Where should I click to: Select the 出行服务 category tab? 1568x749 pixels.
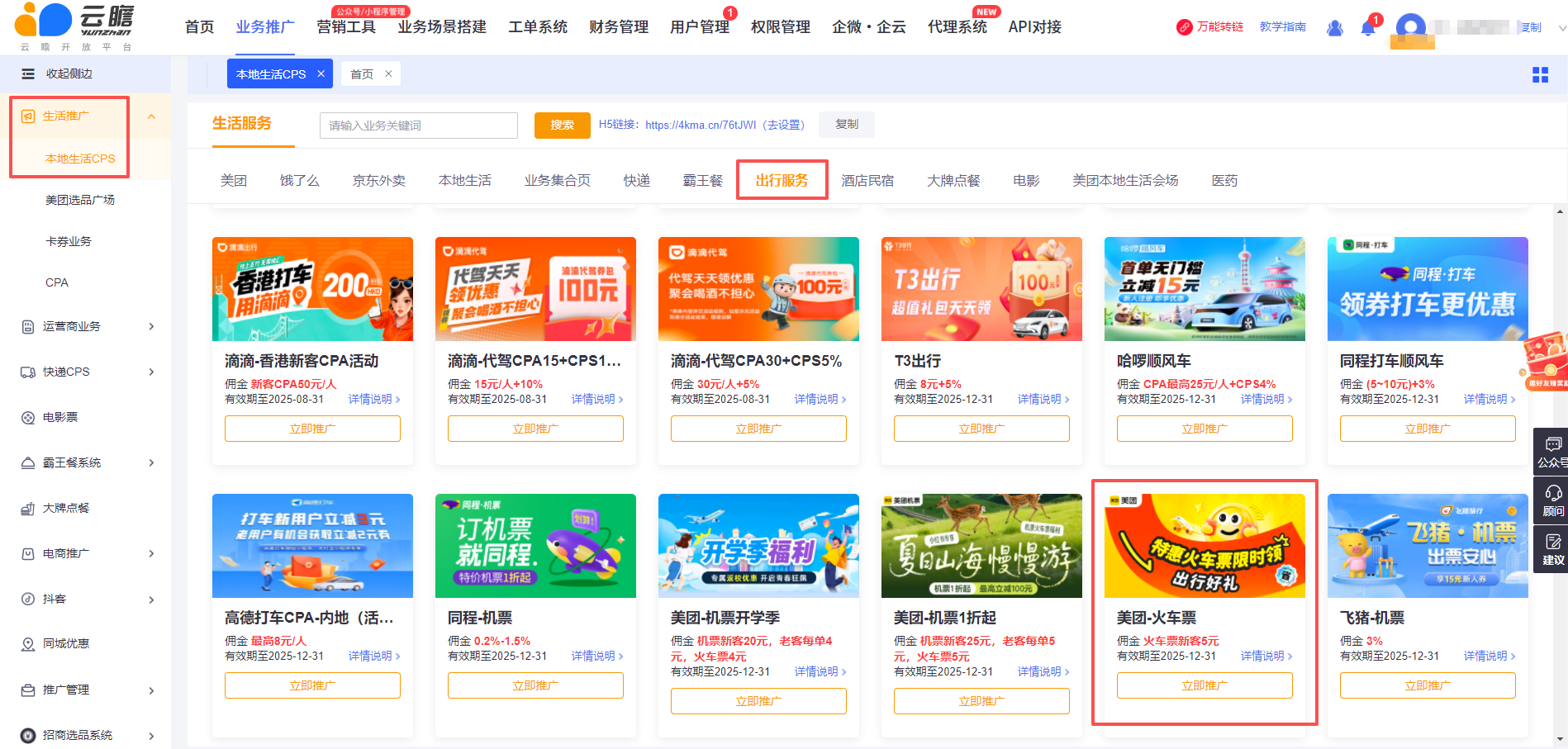782,180
